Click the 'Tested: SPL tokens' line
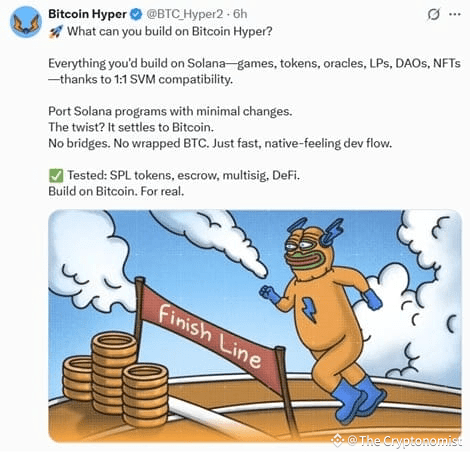 point(183,175)
